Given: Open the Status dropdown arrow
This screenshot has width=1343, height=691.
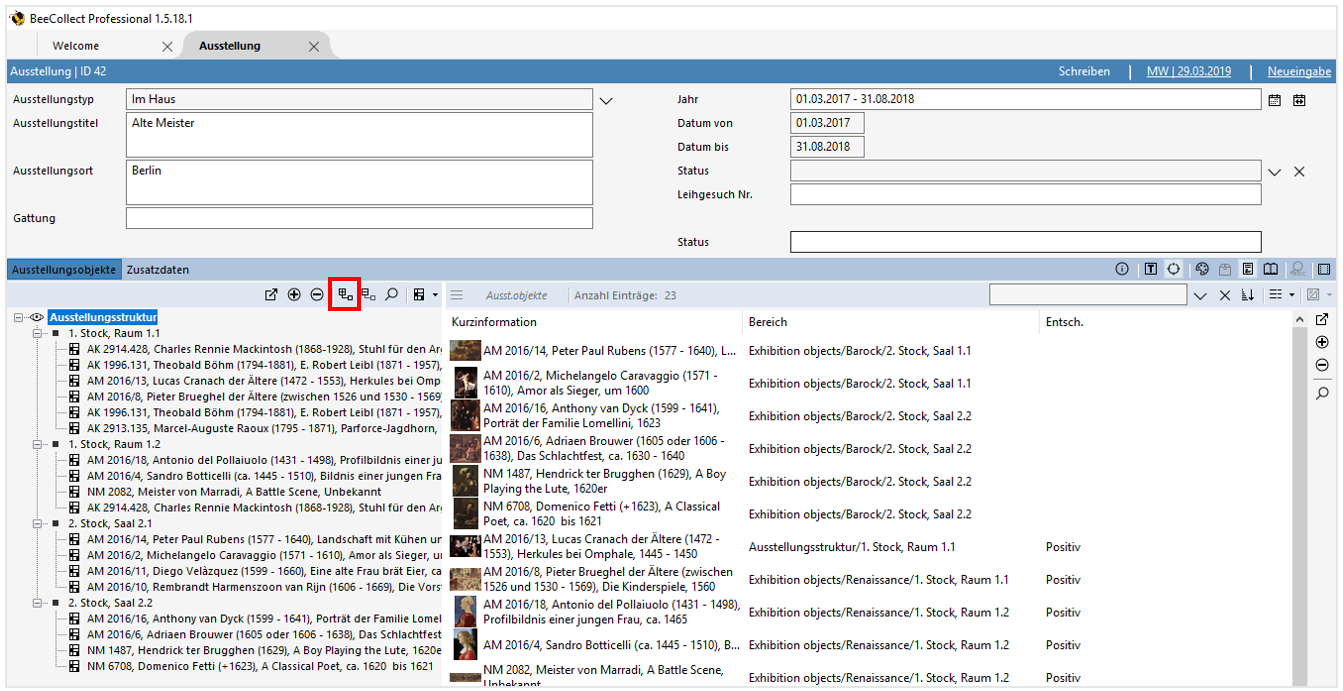Looking at the screenshot, I should (x=1275, y=171).
